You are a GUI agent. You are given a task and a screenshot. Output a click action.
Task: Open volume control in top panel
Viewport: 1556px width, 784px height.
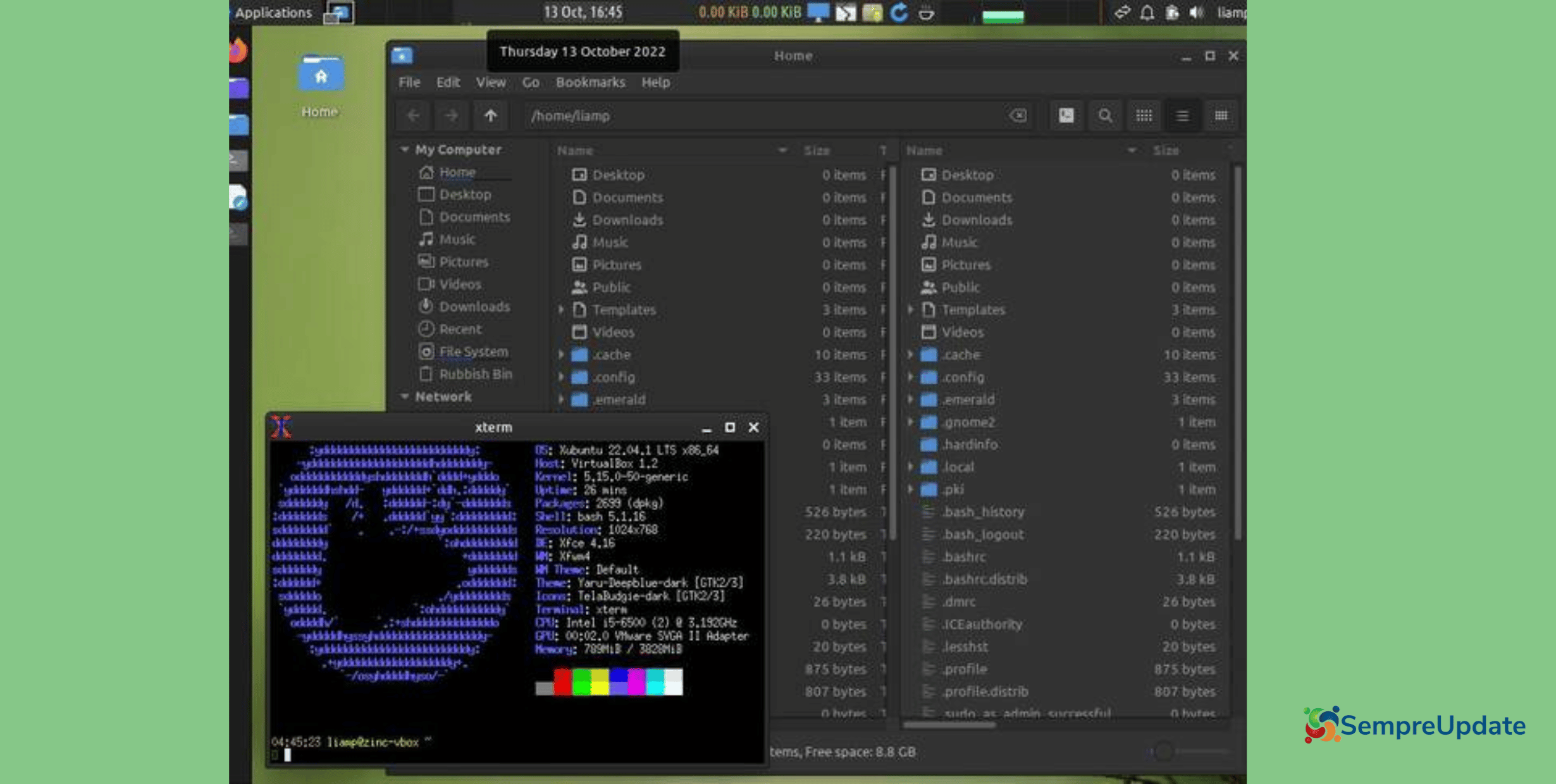(x=1195, y=13)
